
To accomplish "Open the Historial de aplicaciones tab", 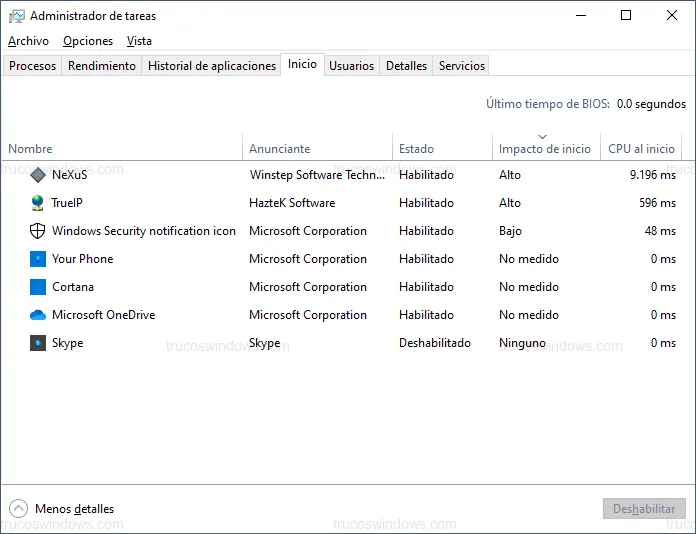I will (x=212, y=66).
